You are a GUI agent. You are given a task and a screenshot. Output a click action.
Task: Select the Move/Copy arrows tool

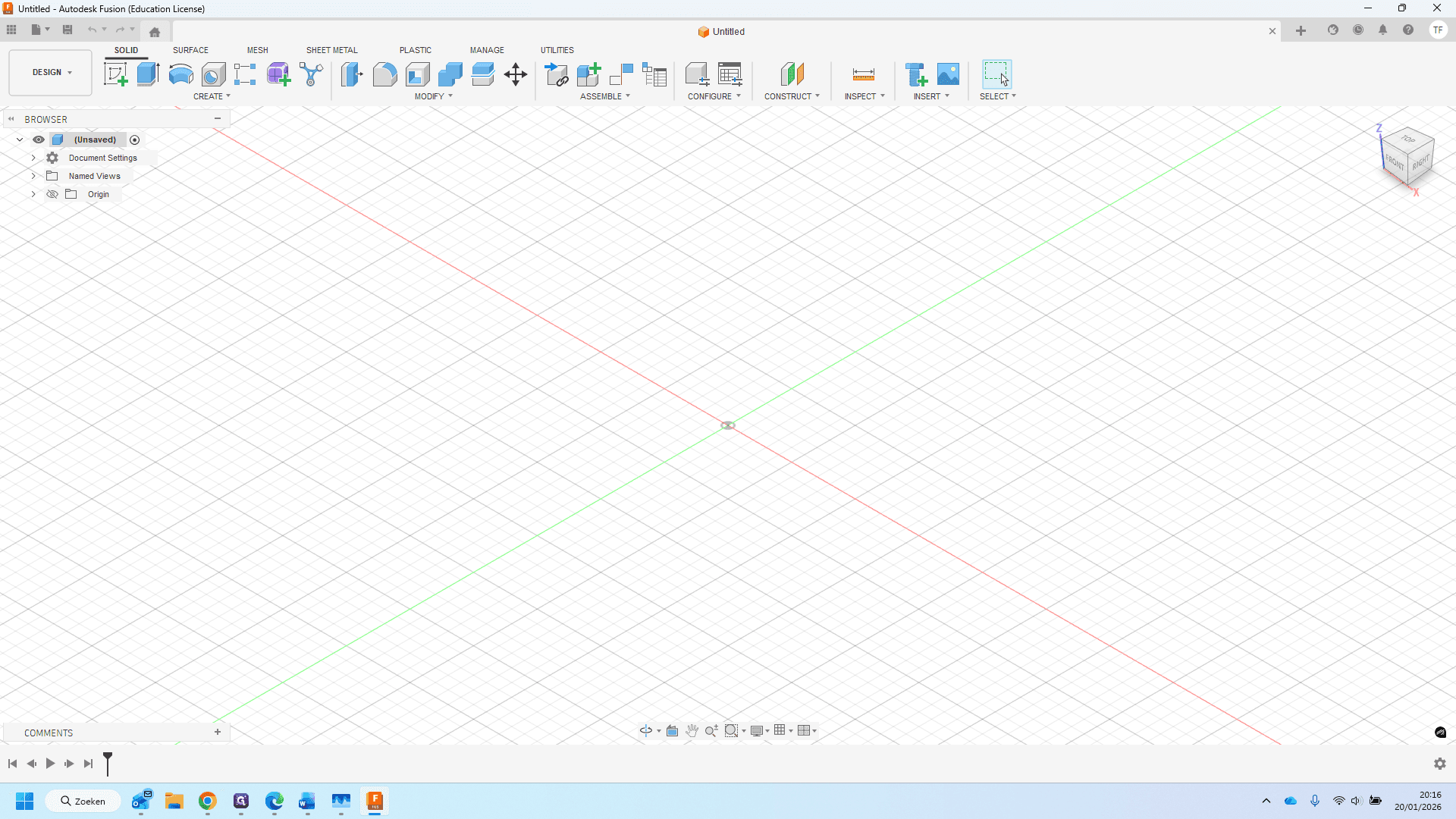tap(516, 74)
